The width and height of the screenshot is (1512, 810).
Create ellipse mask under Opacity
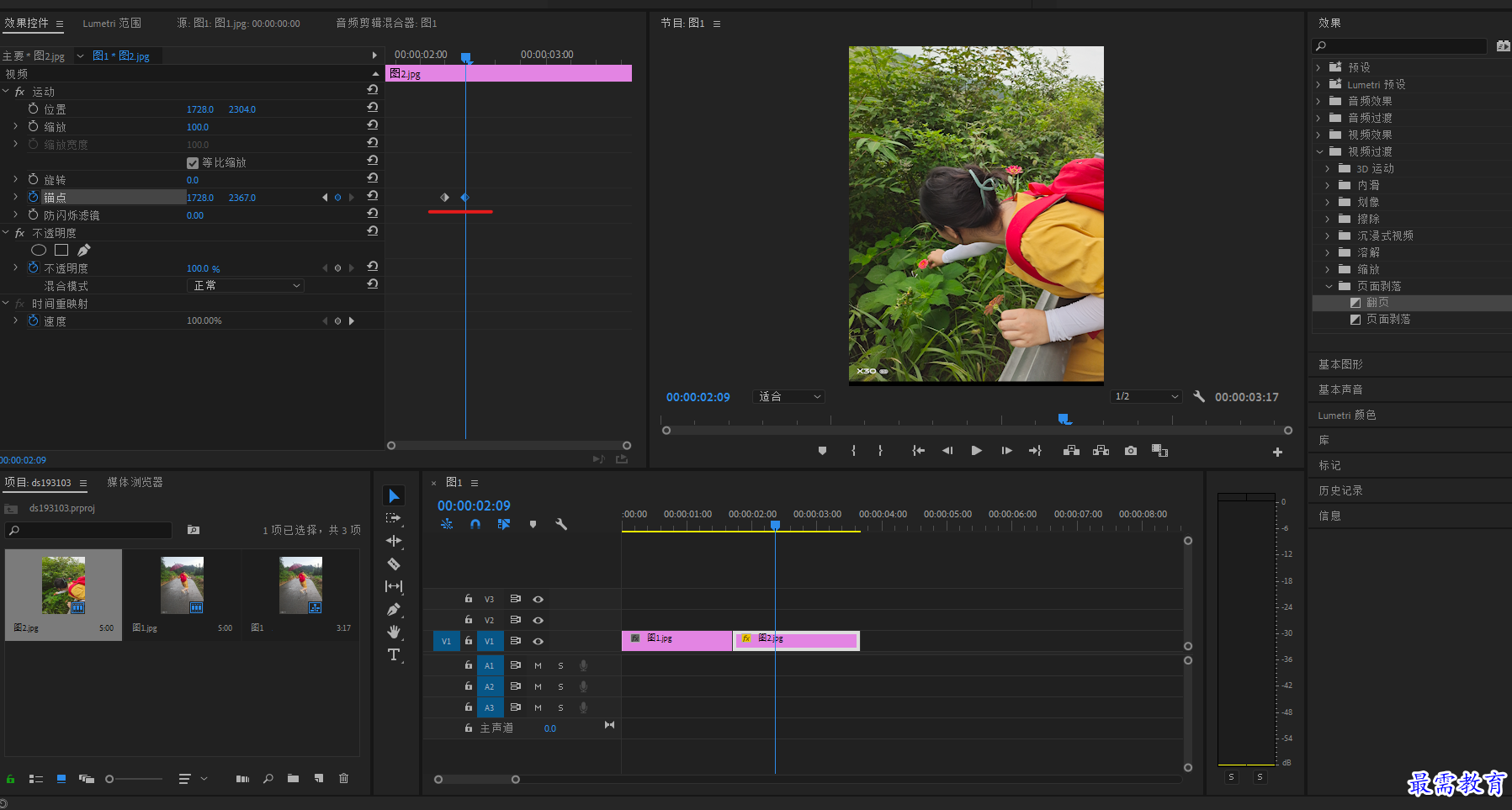39,250
